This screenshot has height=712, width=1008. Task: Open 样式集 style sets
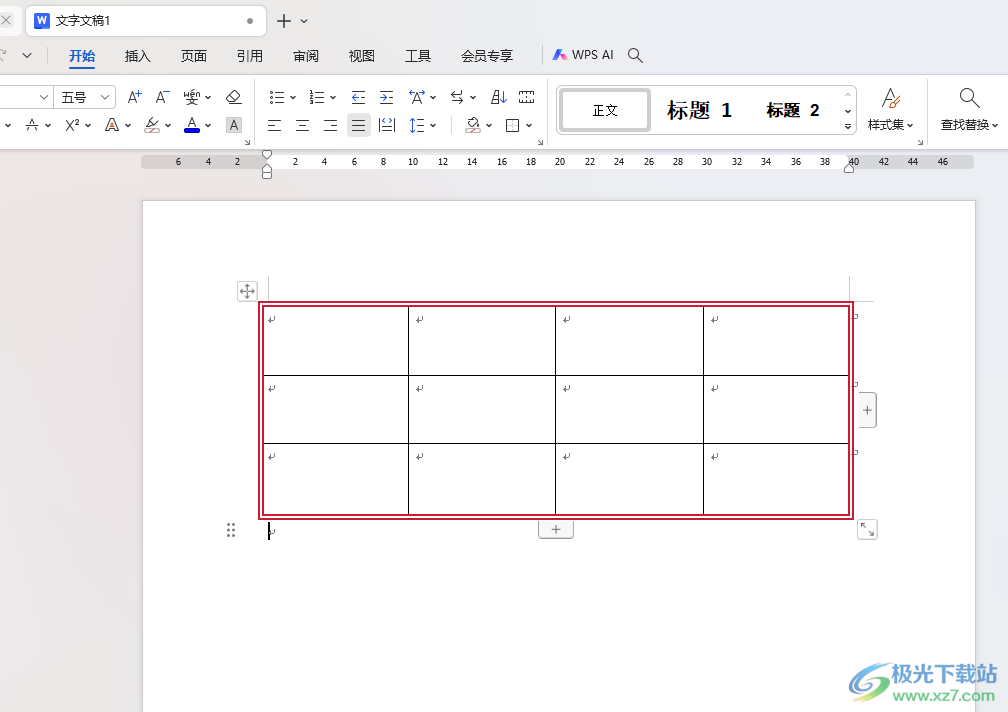click(890, 109)
